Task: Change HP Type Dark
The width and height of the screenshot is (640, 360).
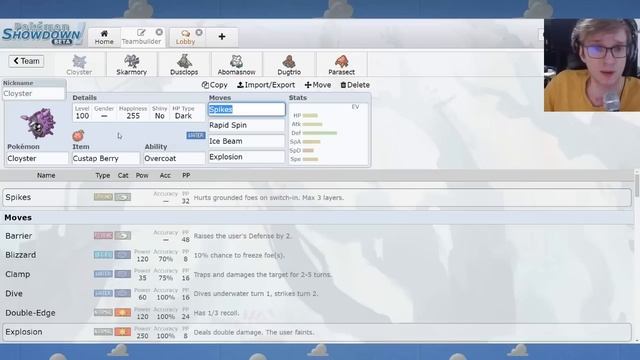Action: coord(183,113)
